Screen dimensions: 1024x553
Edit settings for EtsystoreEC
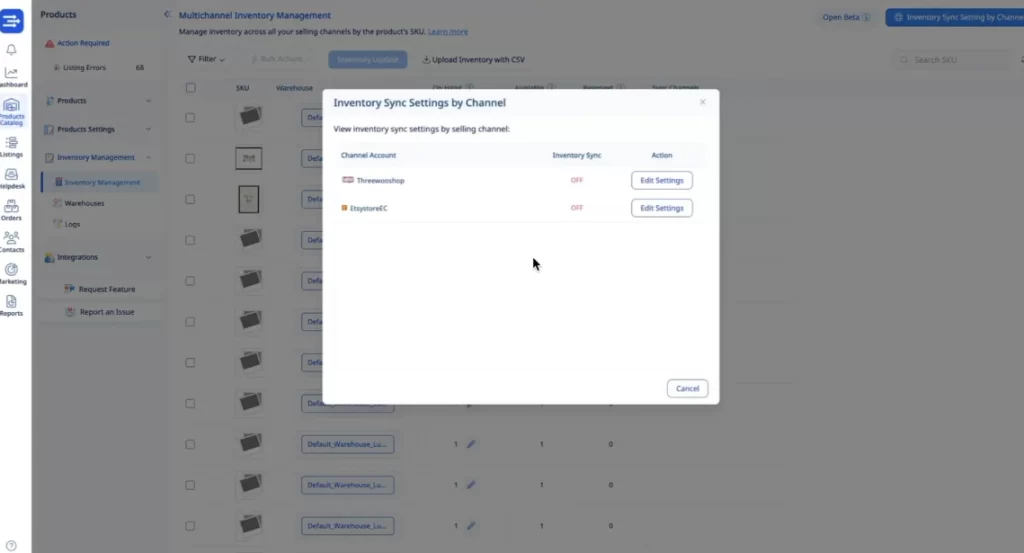click(x=662, y=208)
